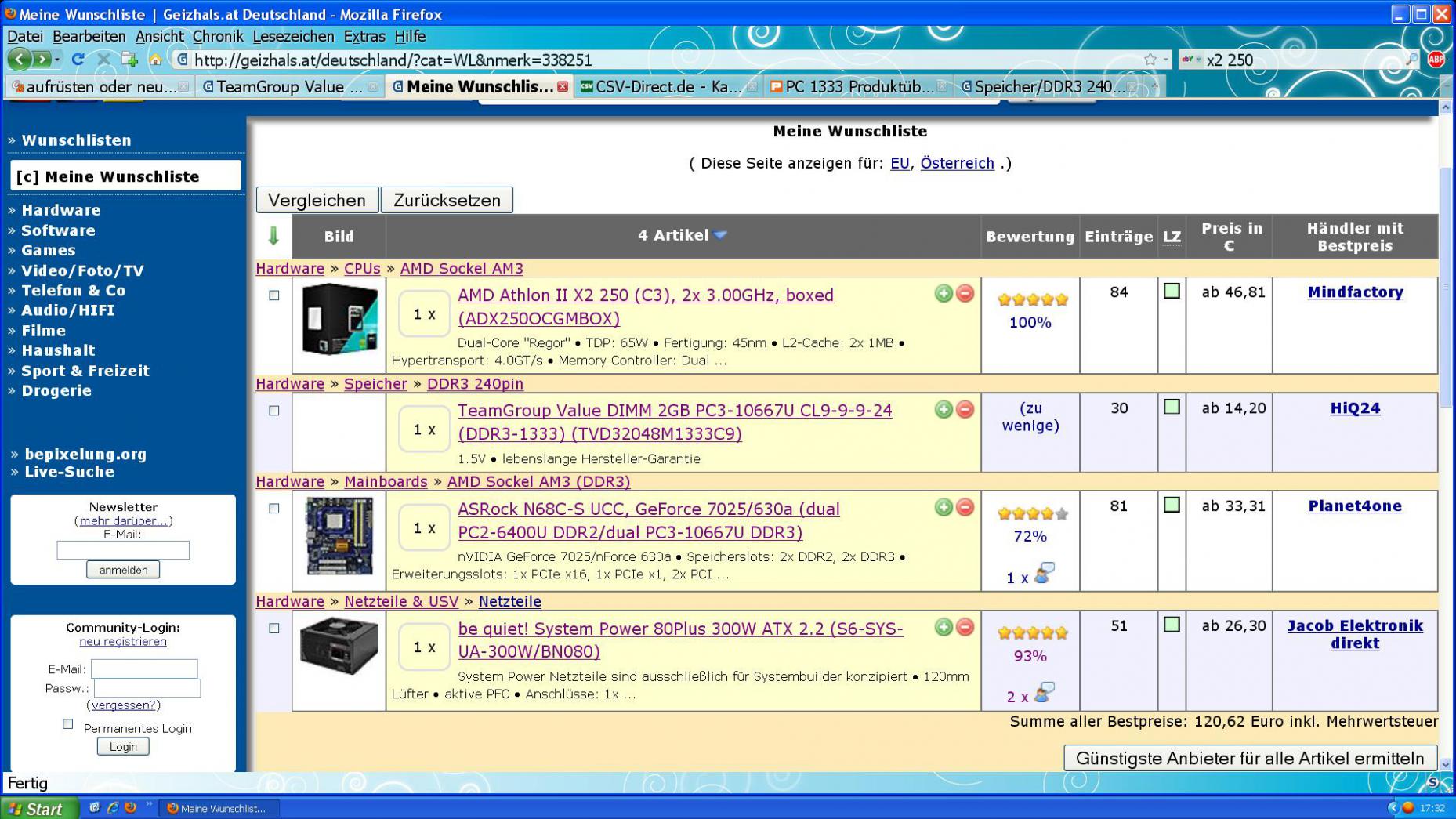The width and height of the screenshot is (1456, 819).
Task: Click Günstigste Anbieter für alle Artikel ermitteln
Action: [1250, 758]
